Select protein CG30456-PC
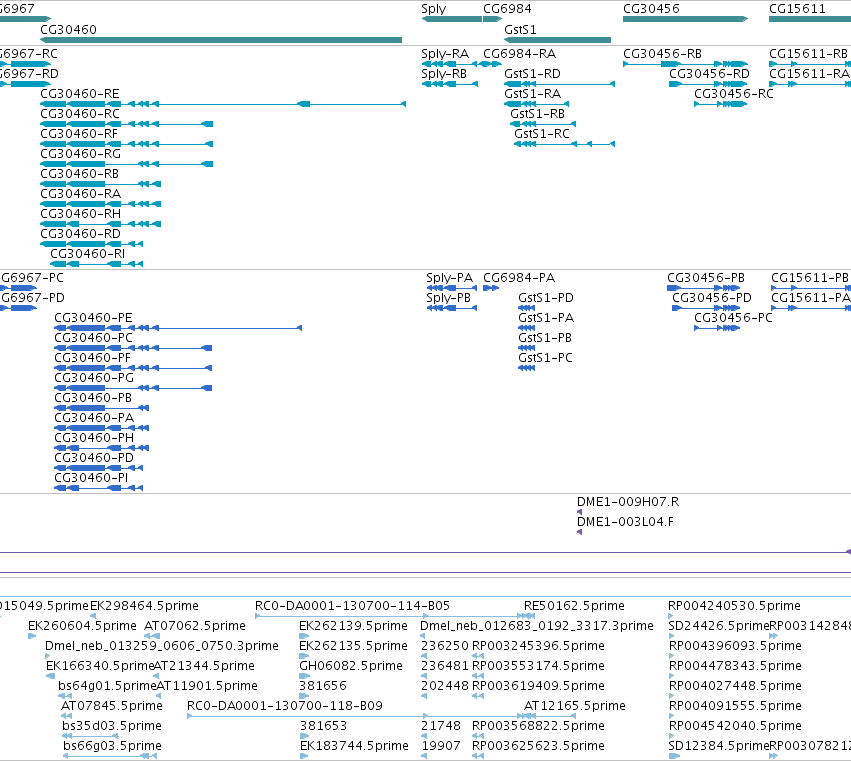The image size is (851, 761). [733, 319]
